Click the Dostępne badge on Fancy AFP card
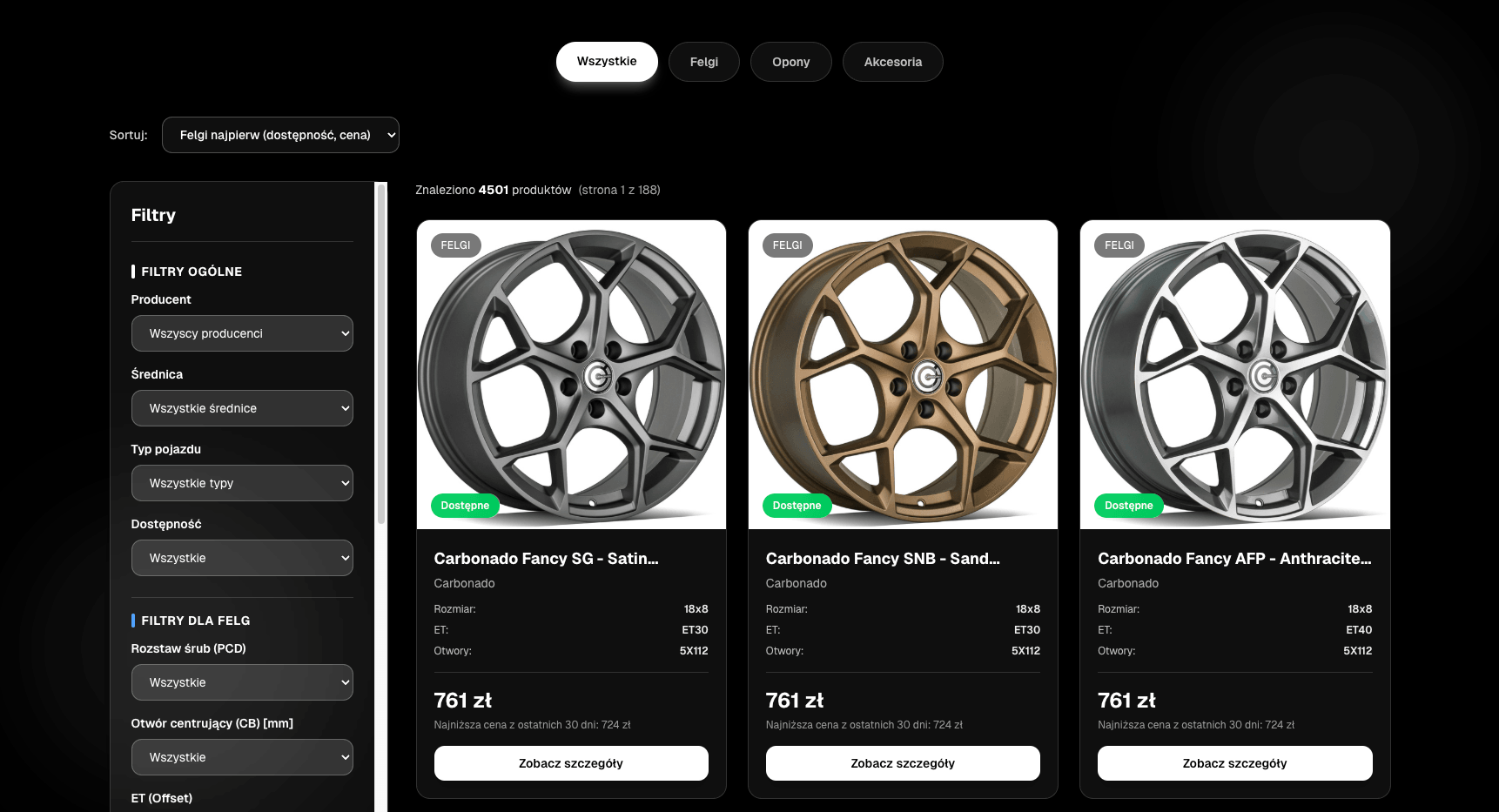This screenshot has width=1499, height=812. tap(1129, 506)
